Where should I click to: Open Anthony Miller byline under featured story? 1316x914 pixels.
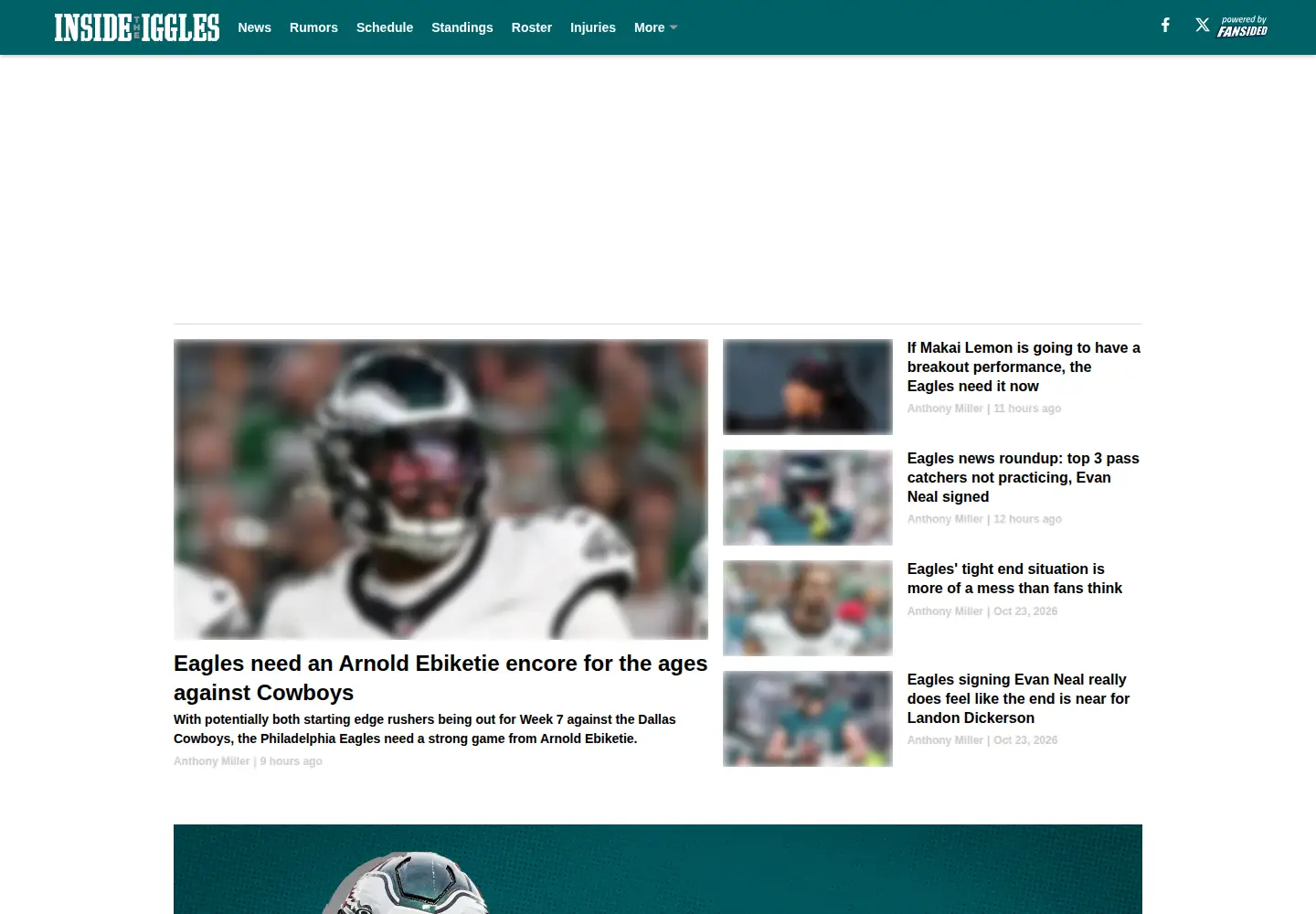(x=211, y=761)
